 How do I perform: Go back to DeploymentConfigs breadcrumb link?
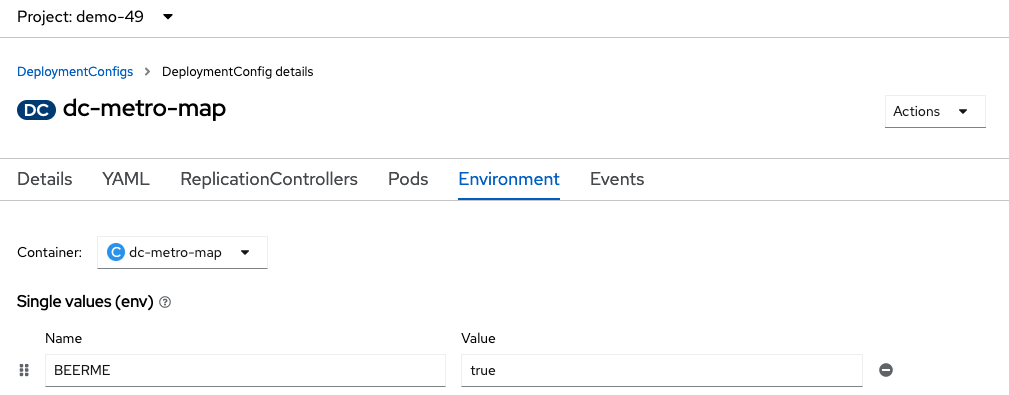75,72
